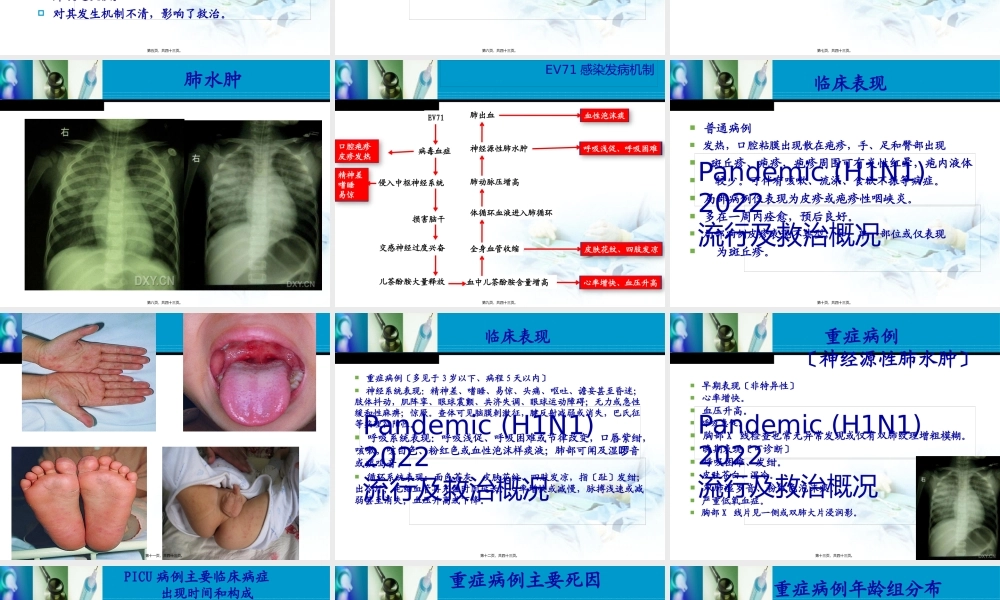Click the 神经源性肺水肿 flowchart node

point(499,149)
